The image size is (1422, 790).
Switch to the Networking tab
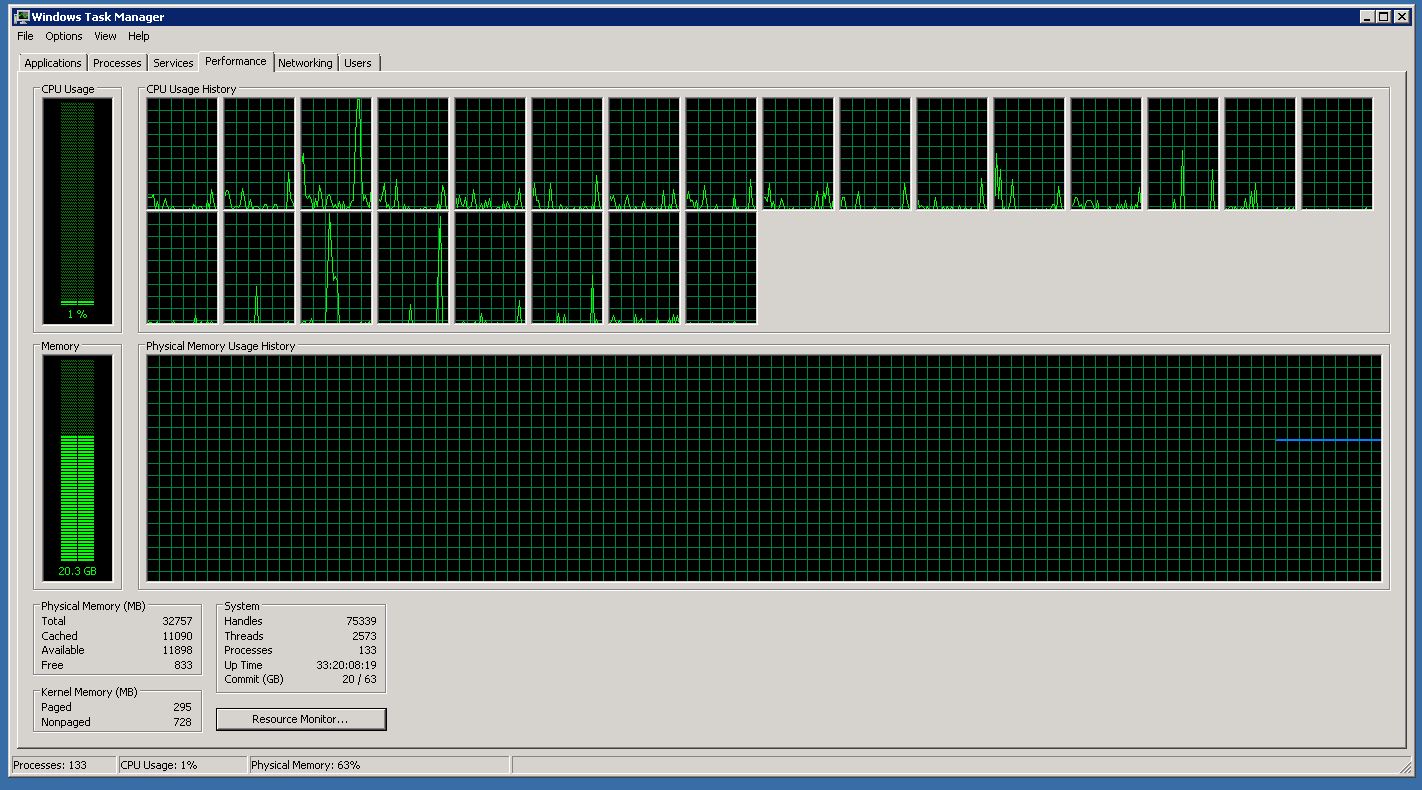pyautogui.click(x=305, y=63)
